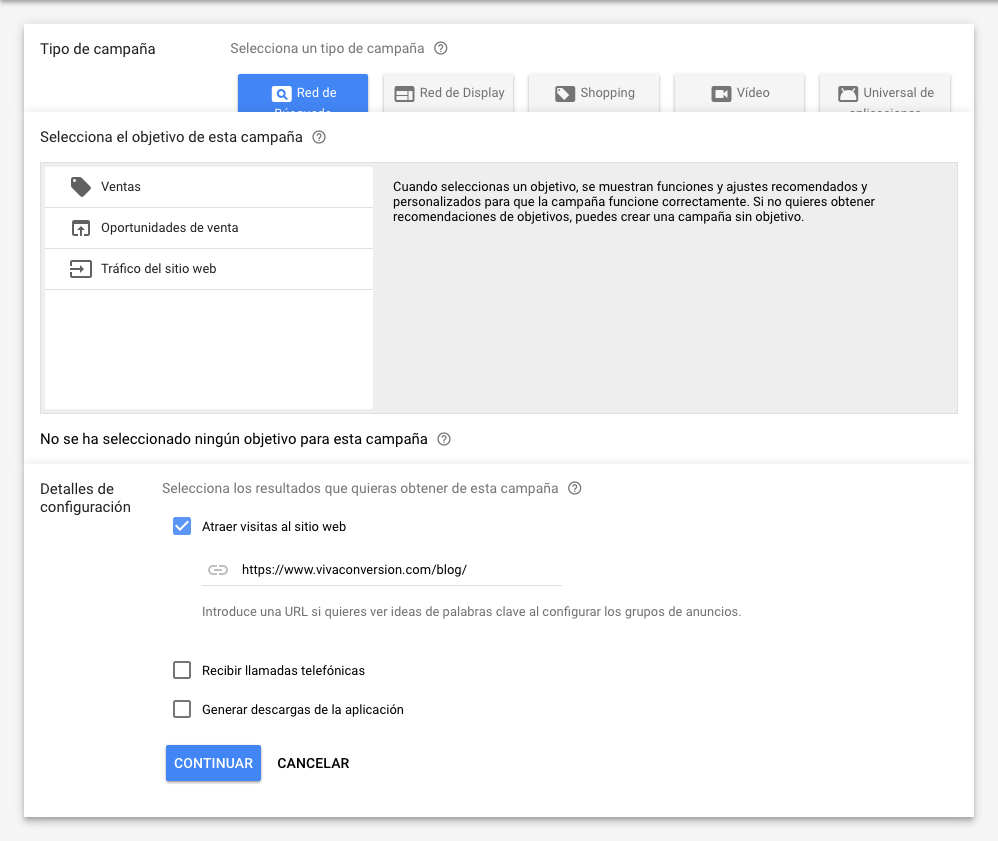Click help icon after no objective selected text
Viewport: 998px width, 841px height.
tap(444, 439)
